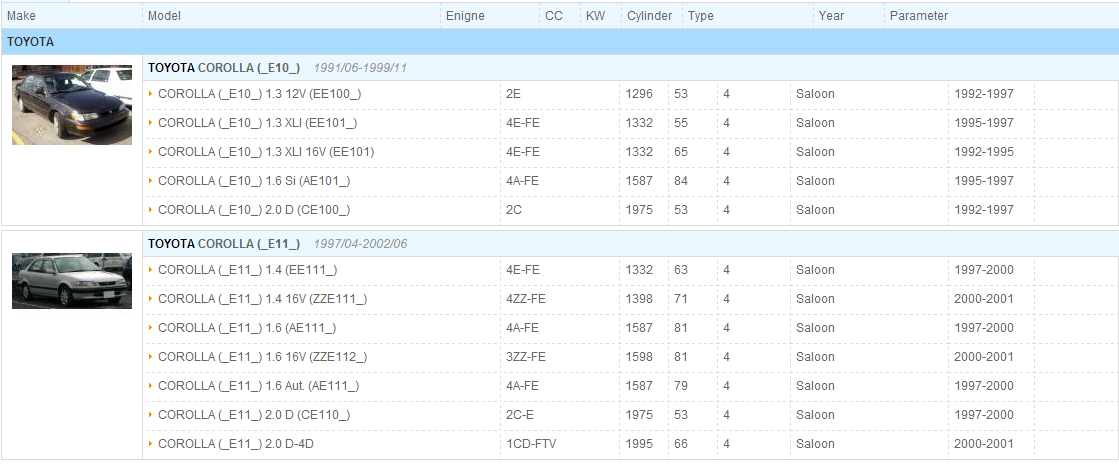Click the 84 KW value
Image resolution: width=1119 pixels, height=464 pixels.
coord(681,181)
